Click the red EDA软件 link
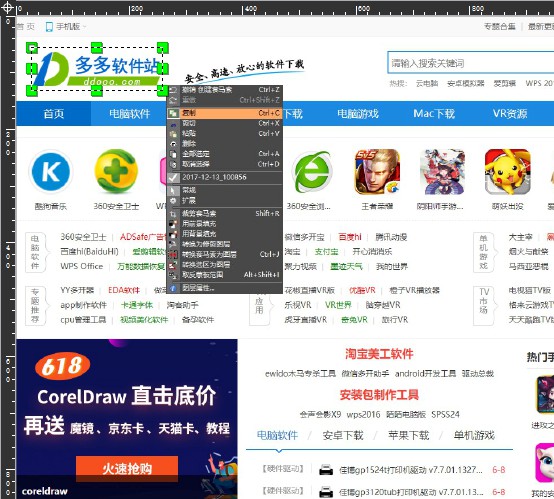 (x=124, y=290)
